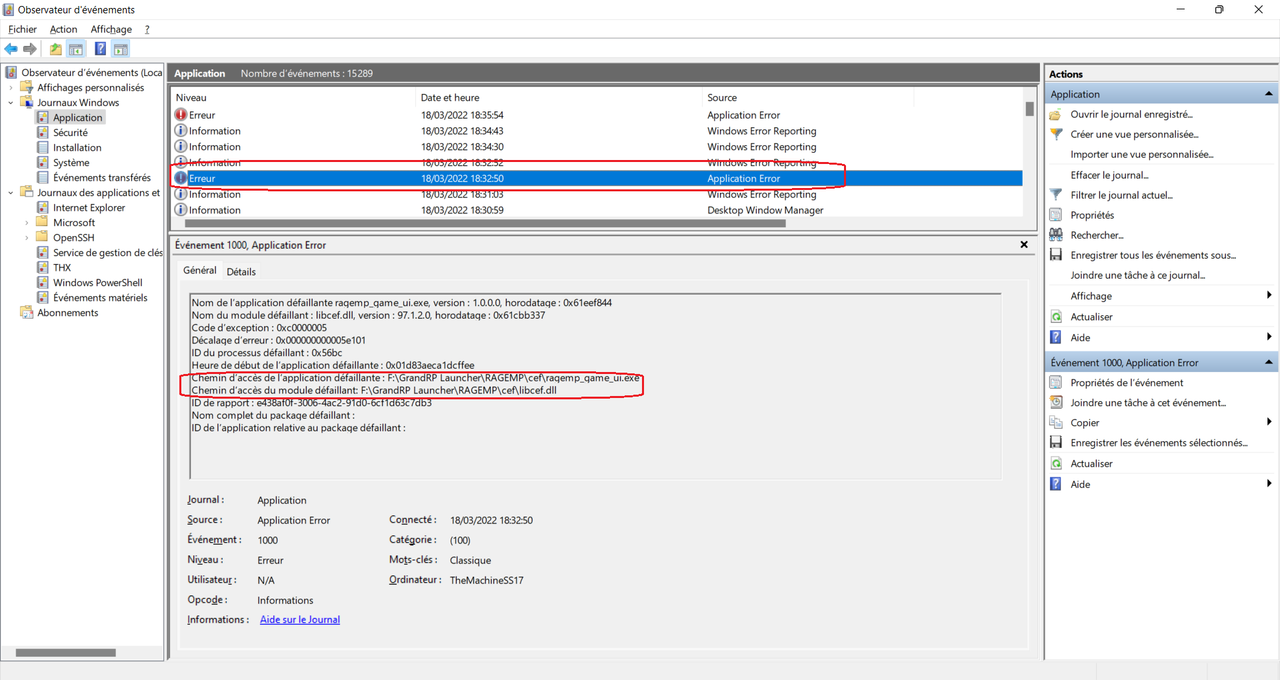Viewport: 1280px width, 680px height.
Task: Click red error icon of 18:35:54 event
Action: coord(181,115)
